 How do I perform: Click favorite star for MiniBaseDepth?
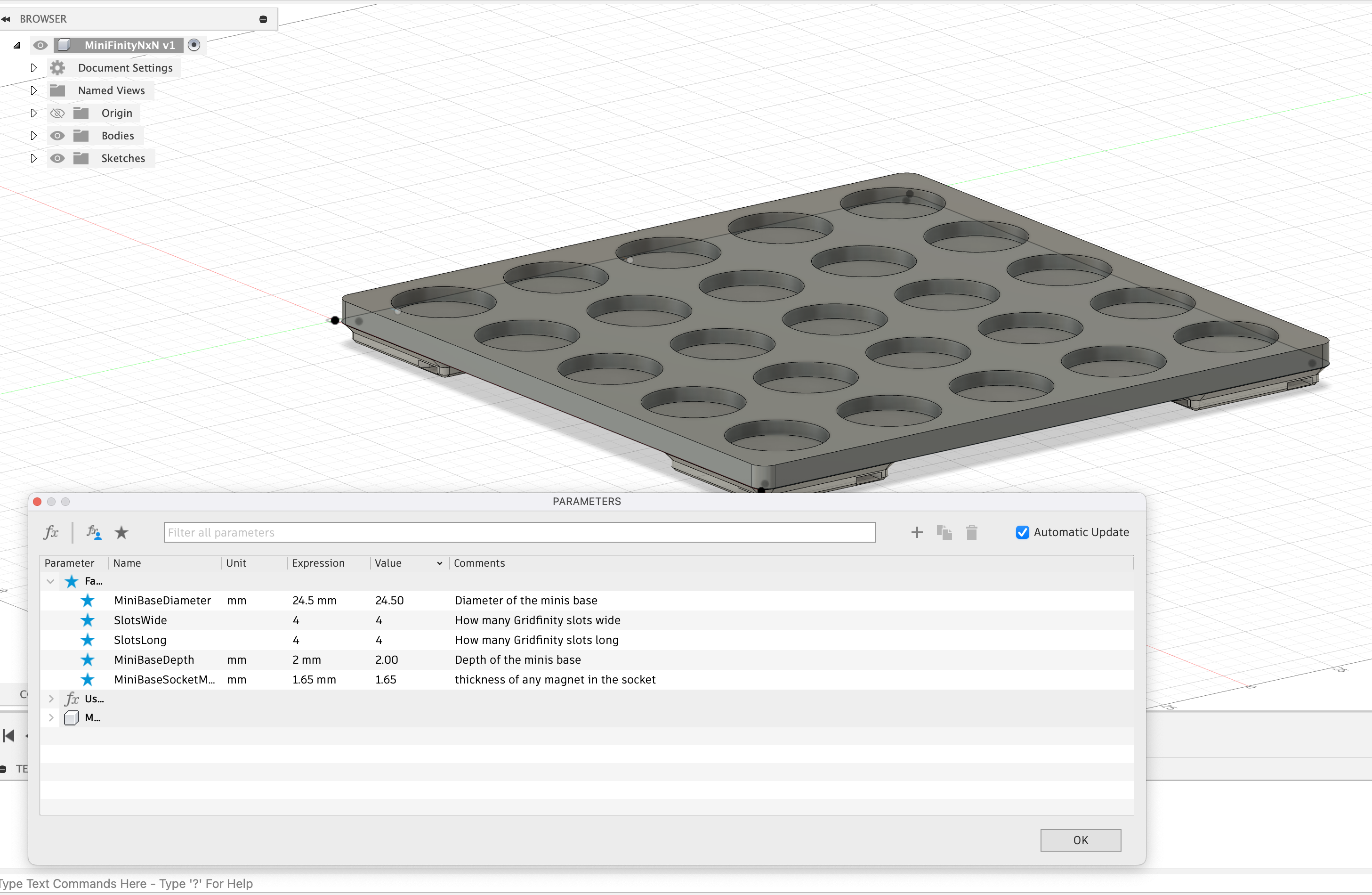[x=88, y=660]
